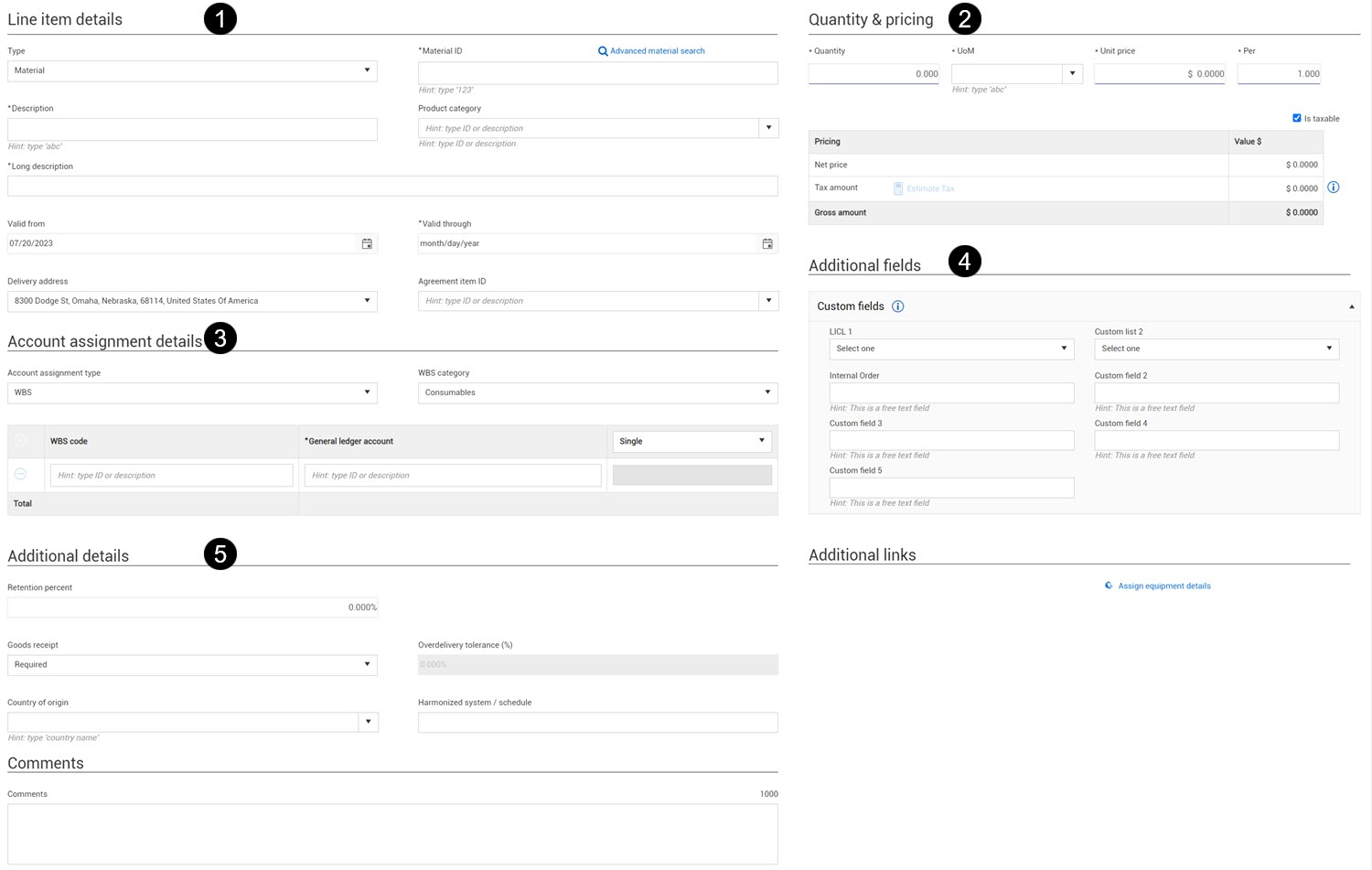Expand the Account assignment type WBS dropdown
The image size is (1372, 870).
click(192, 392)
